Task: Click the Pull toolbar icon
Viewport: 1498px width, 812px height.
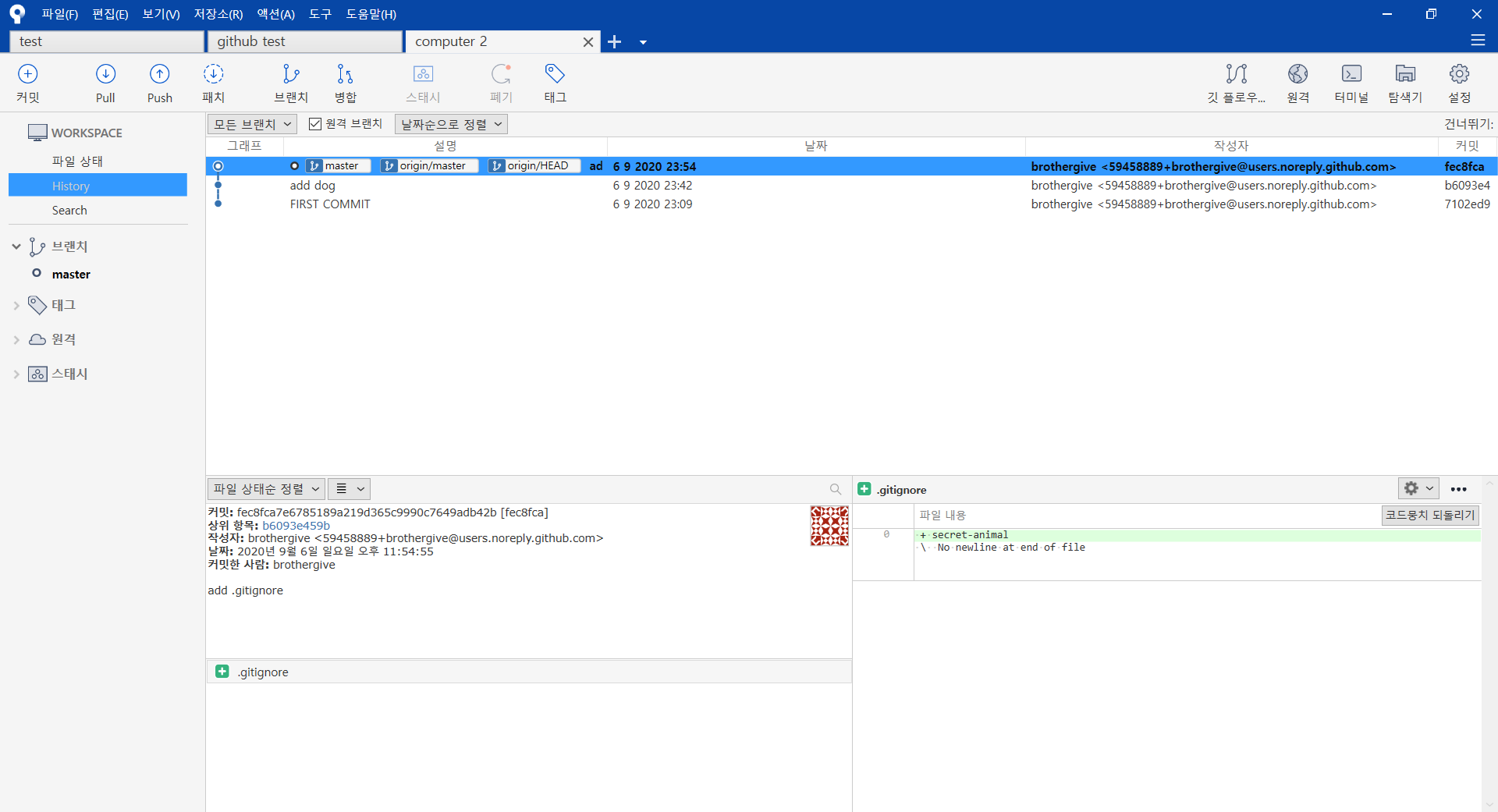Action: click(x=105, y=83)
